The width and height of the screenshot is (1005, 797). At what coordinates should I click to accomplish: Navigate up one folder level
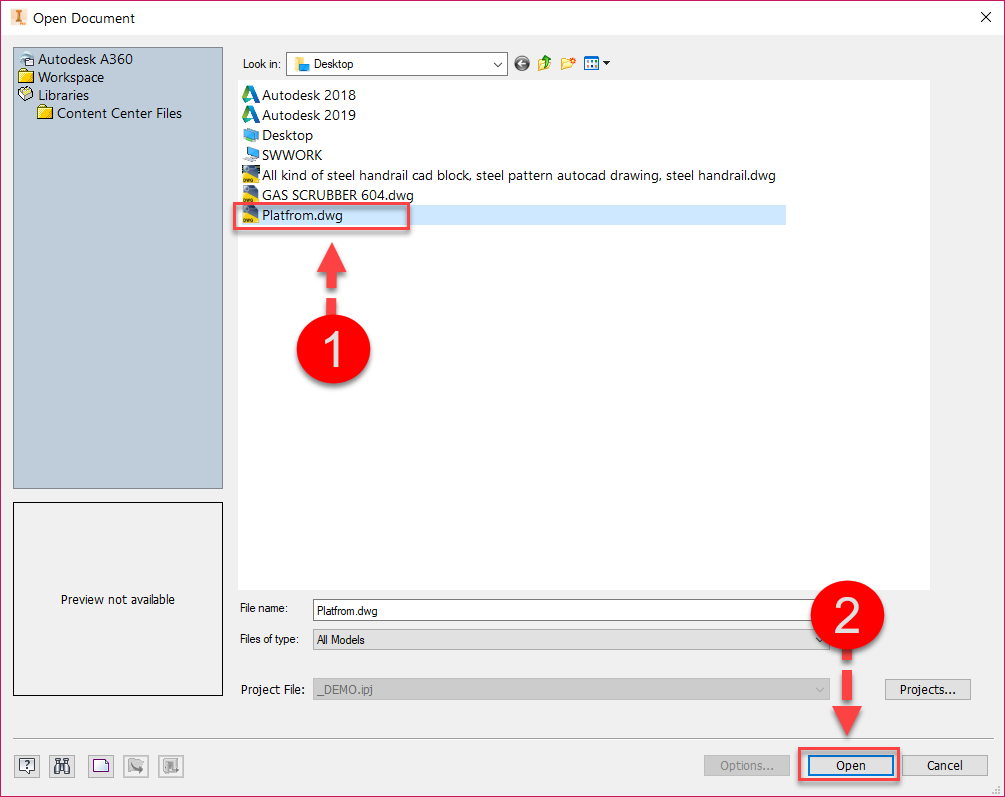coord(544,63)
